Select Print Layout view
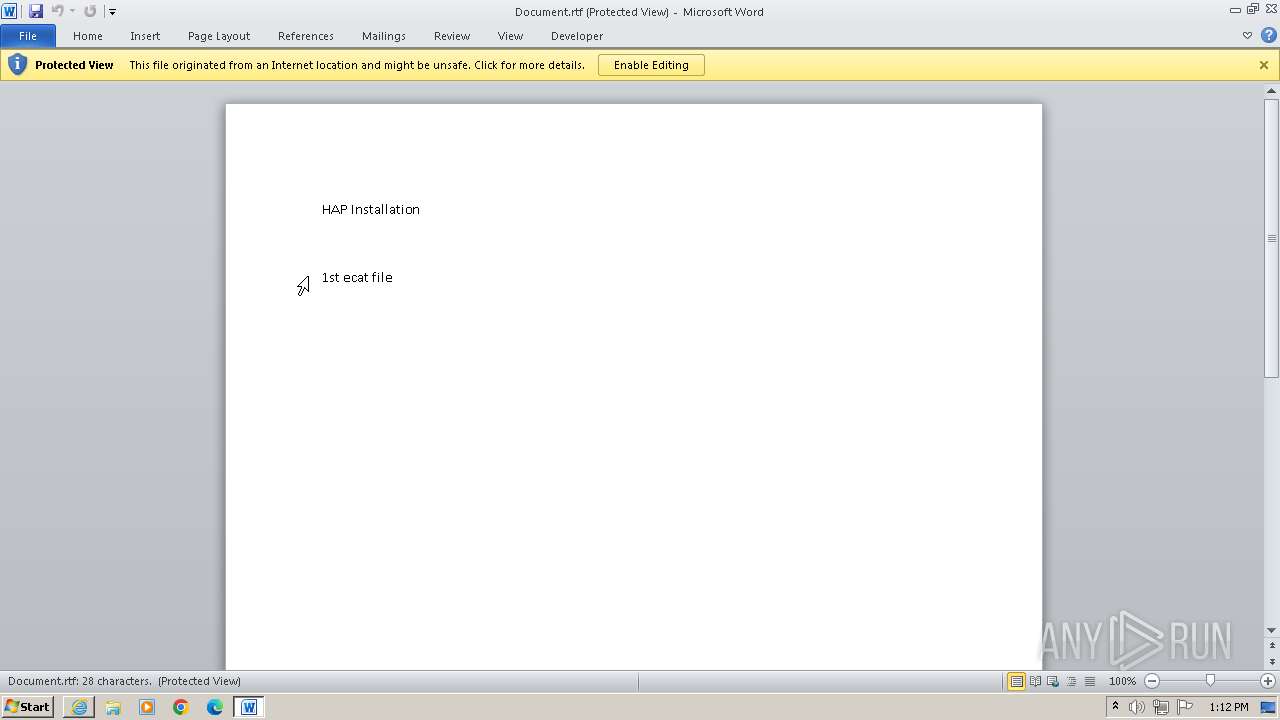 click(x=1016, y=681)
